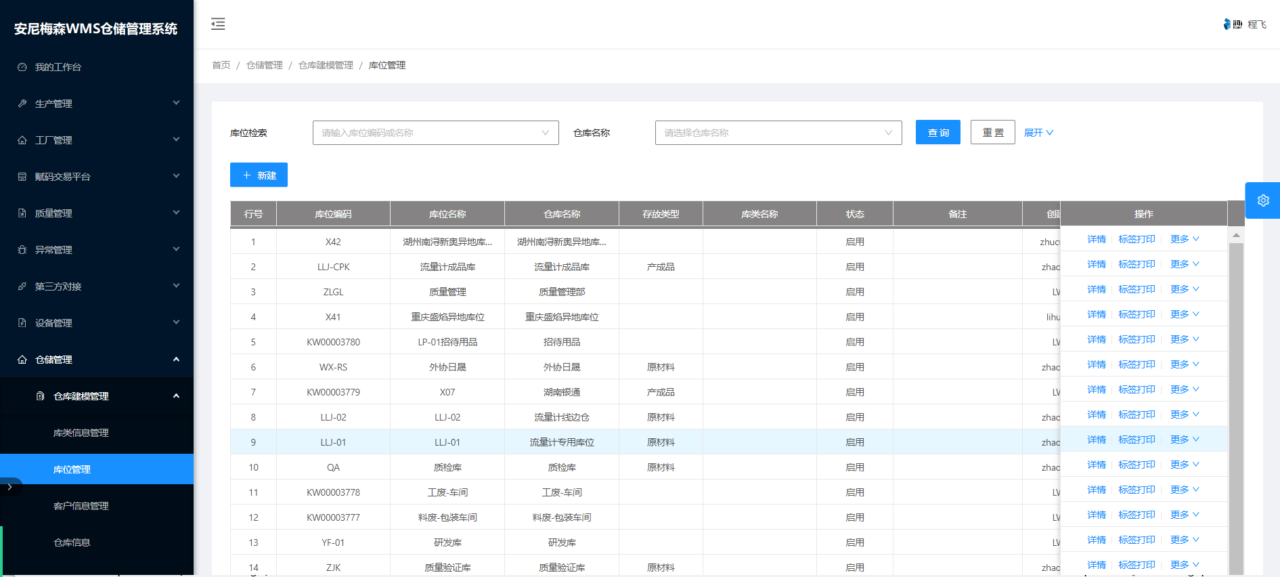Expand the 质量管理 menu chevron
The width and height of the screenshot is (1280, 577).
point(176,213)
